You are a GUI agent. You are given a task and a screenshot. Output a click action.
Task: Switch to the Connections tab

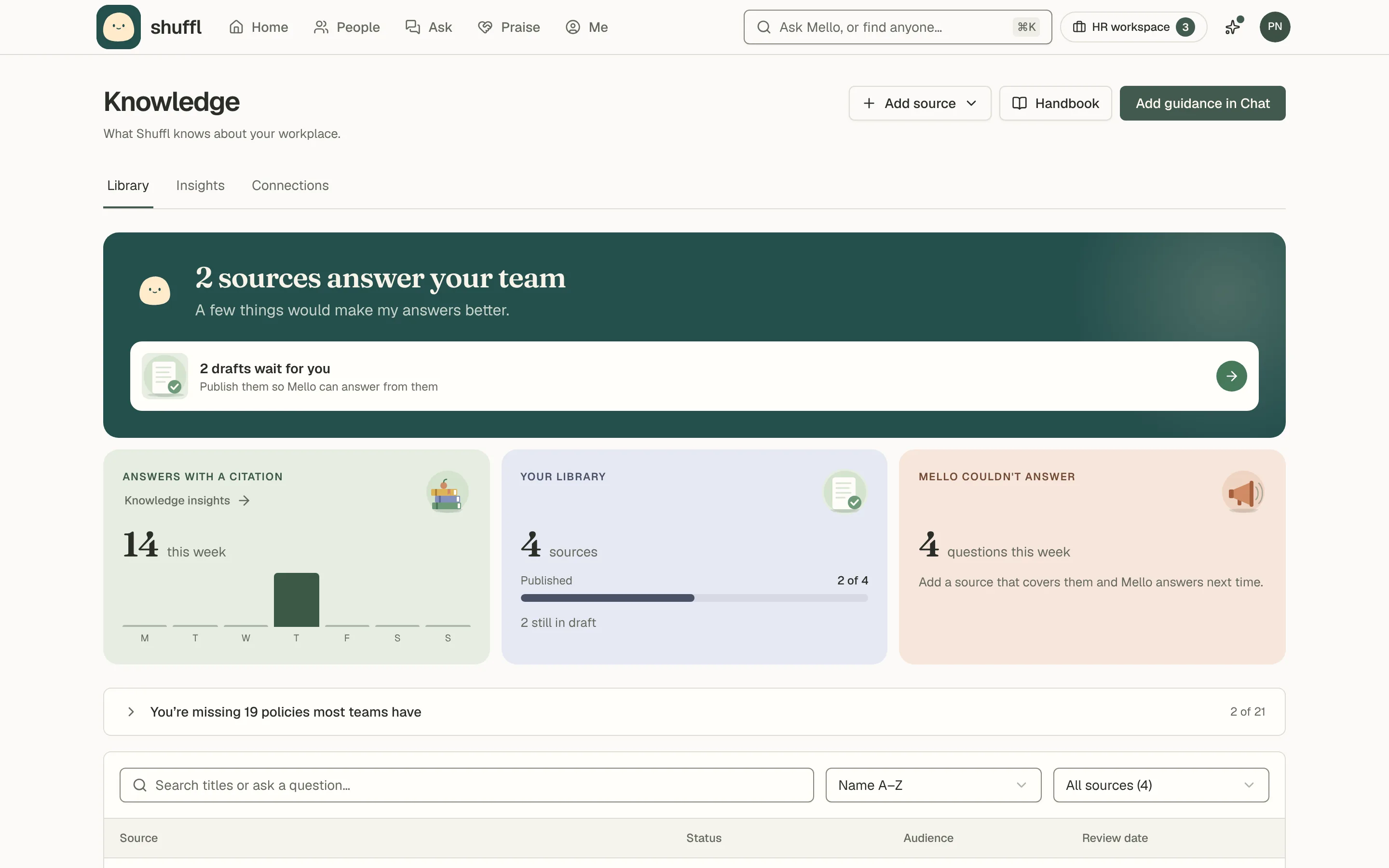pos(290,186)
